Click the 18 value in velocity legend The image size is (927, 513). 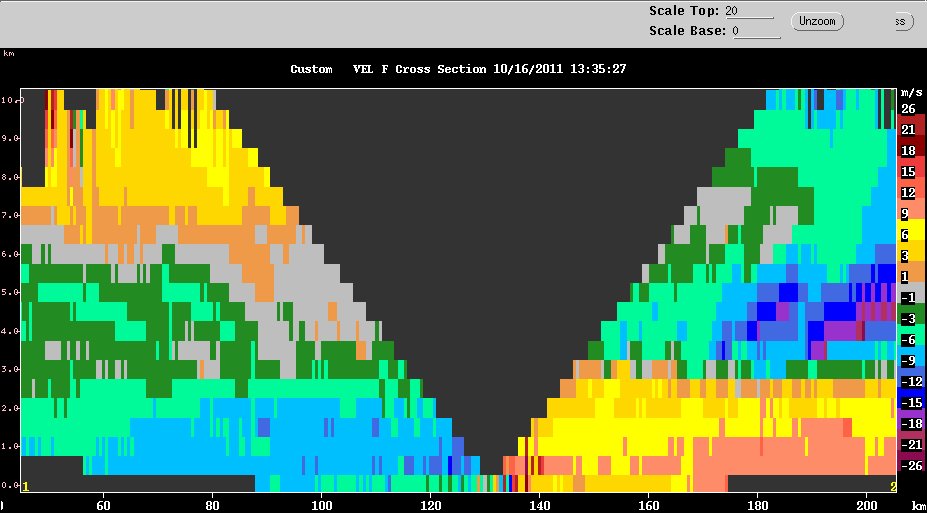tap(908, 151)
